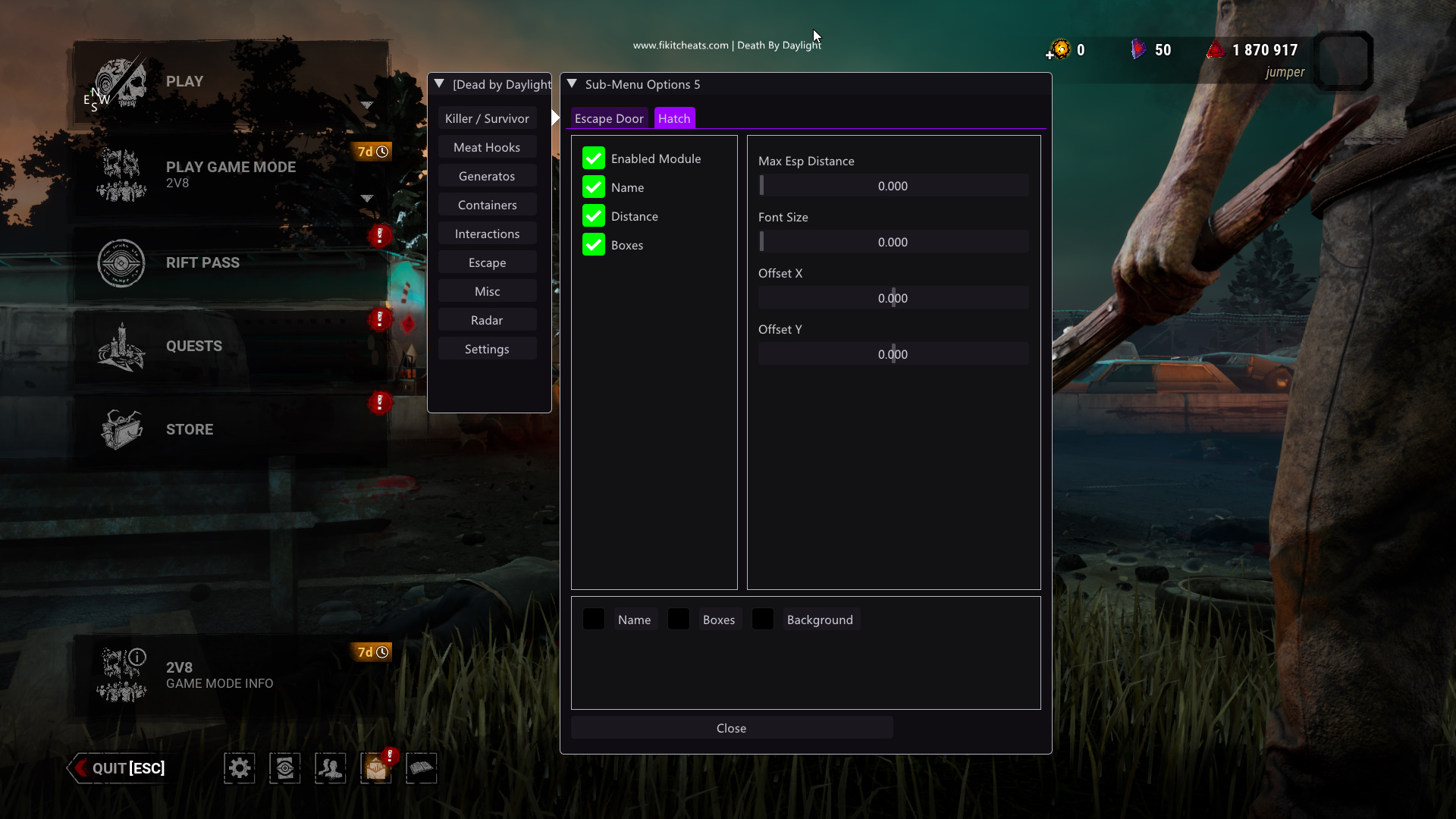Uncheck the Enabled Module checkbox

coord(594,158)
